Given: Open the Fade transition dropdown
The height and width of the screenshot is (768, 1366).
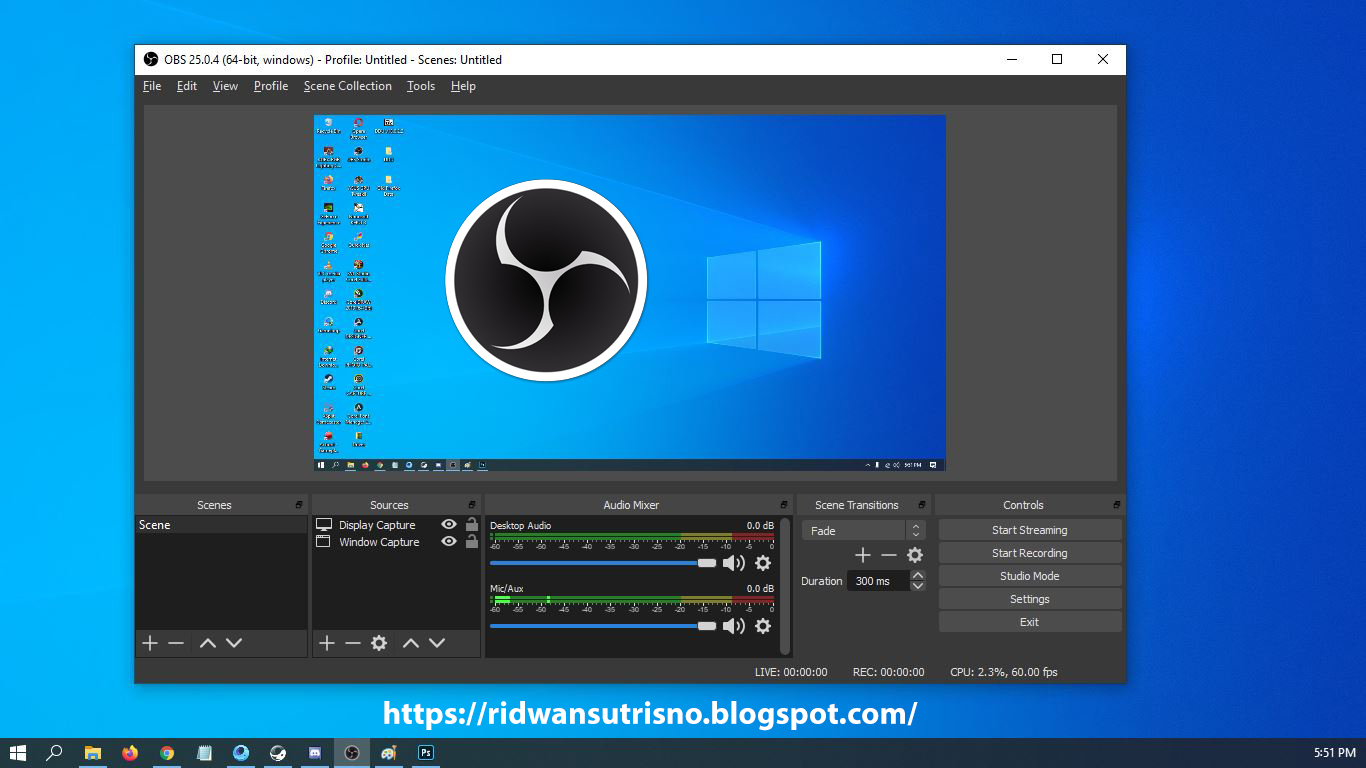Looking at the screenshot, I should 863,531.
